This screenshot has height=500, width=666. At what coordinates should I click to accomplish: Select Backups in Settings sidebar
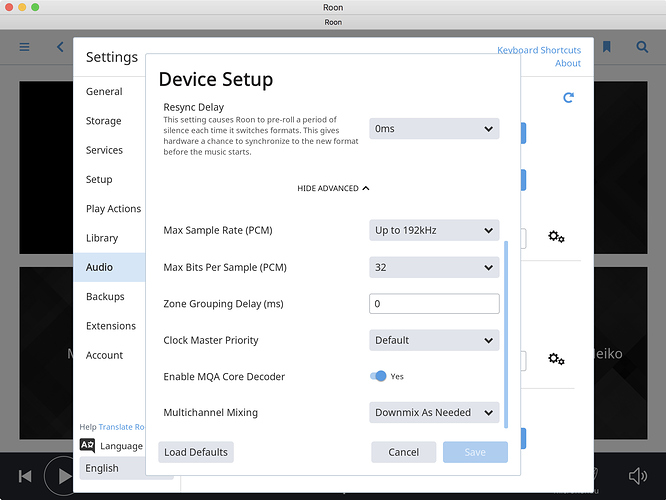coord(105,297)
